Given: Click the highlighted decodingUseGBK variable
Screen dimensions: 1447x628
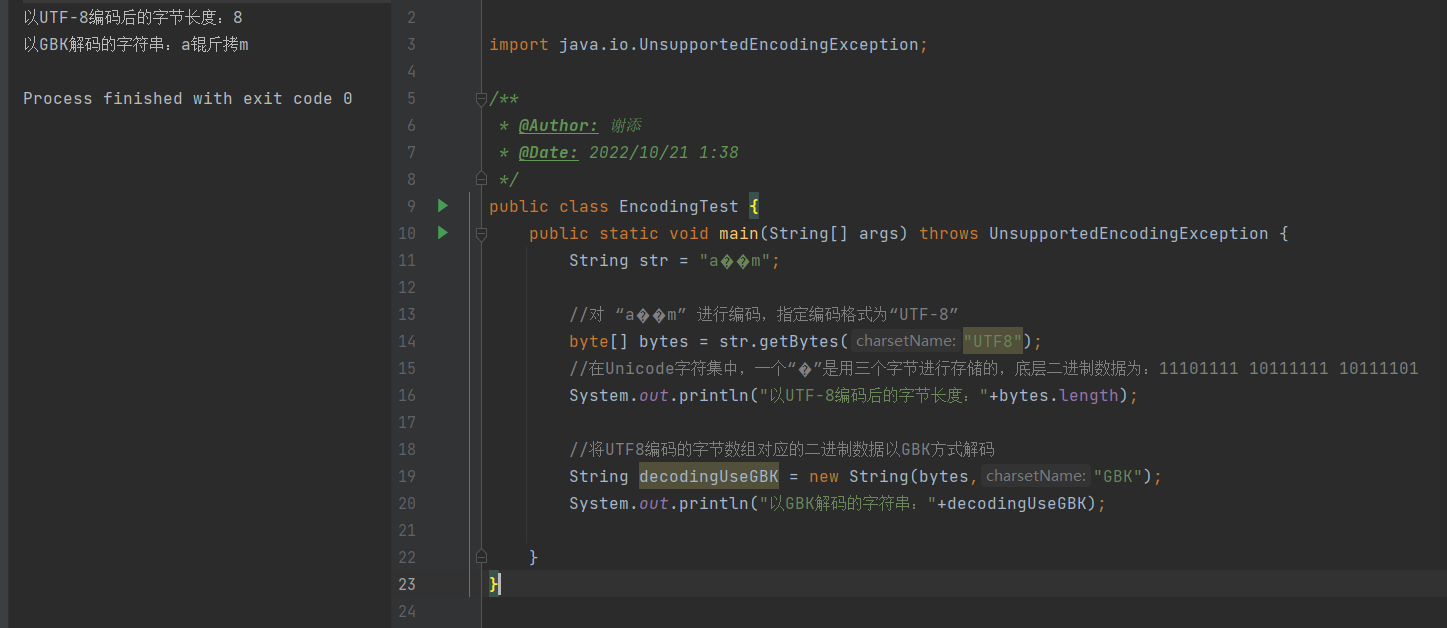Looking at the screenshot, I should coord(709,476).
